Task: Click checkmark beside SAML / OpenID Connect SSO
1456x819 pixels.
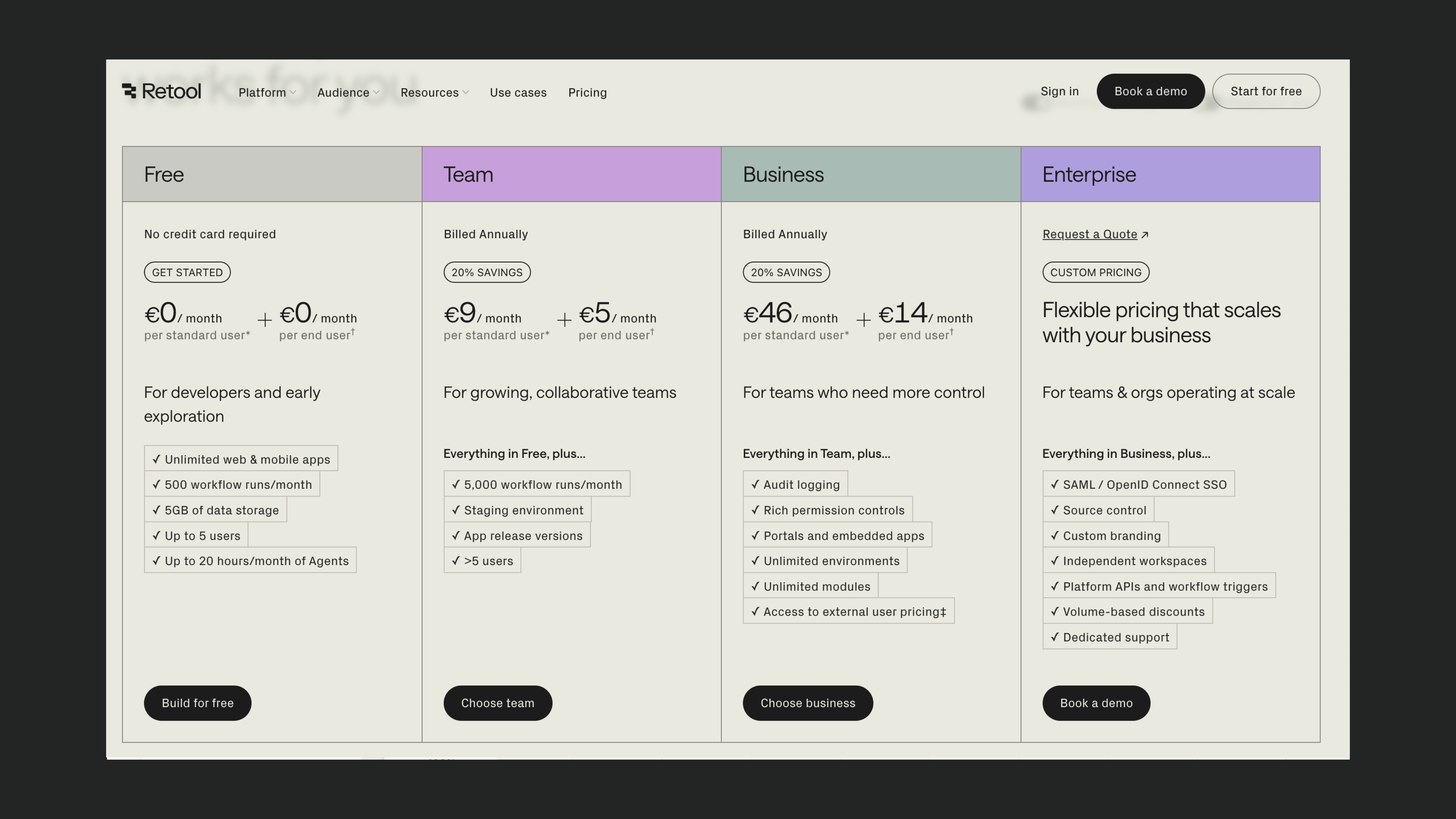Action: [x=1055, y=484]
